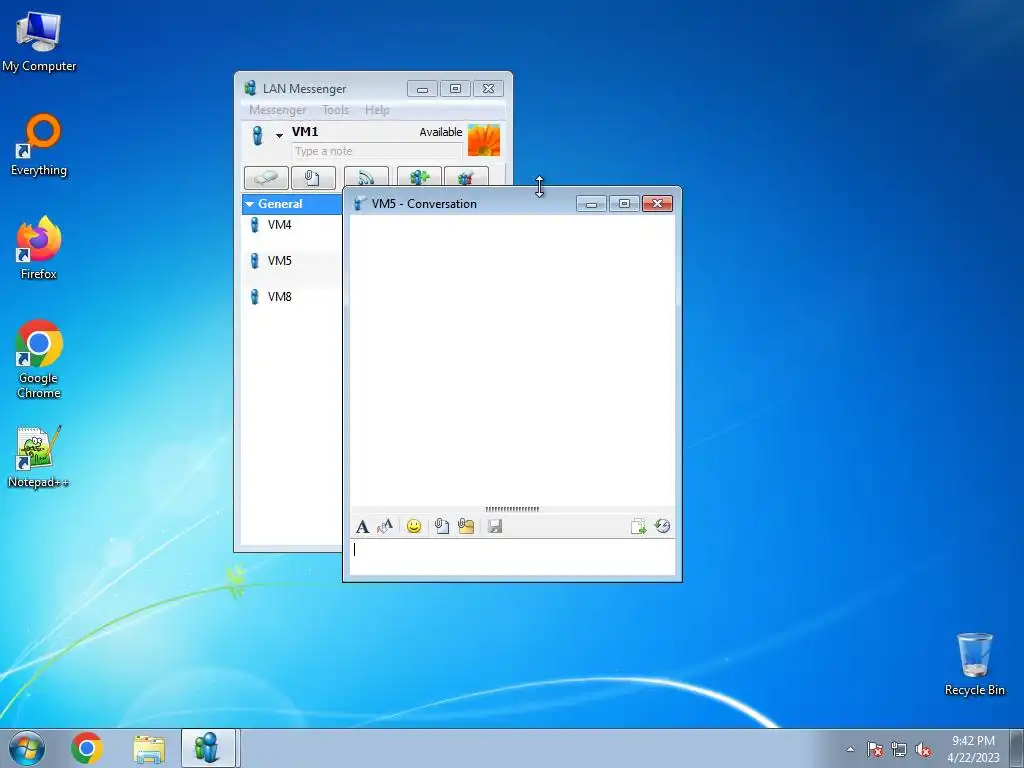The width and height of the screenshot is (1024, 768).
Task: Click the save conversation floppy icon
Action: click(495, 526)
